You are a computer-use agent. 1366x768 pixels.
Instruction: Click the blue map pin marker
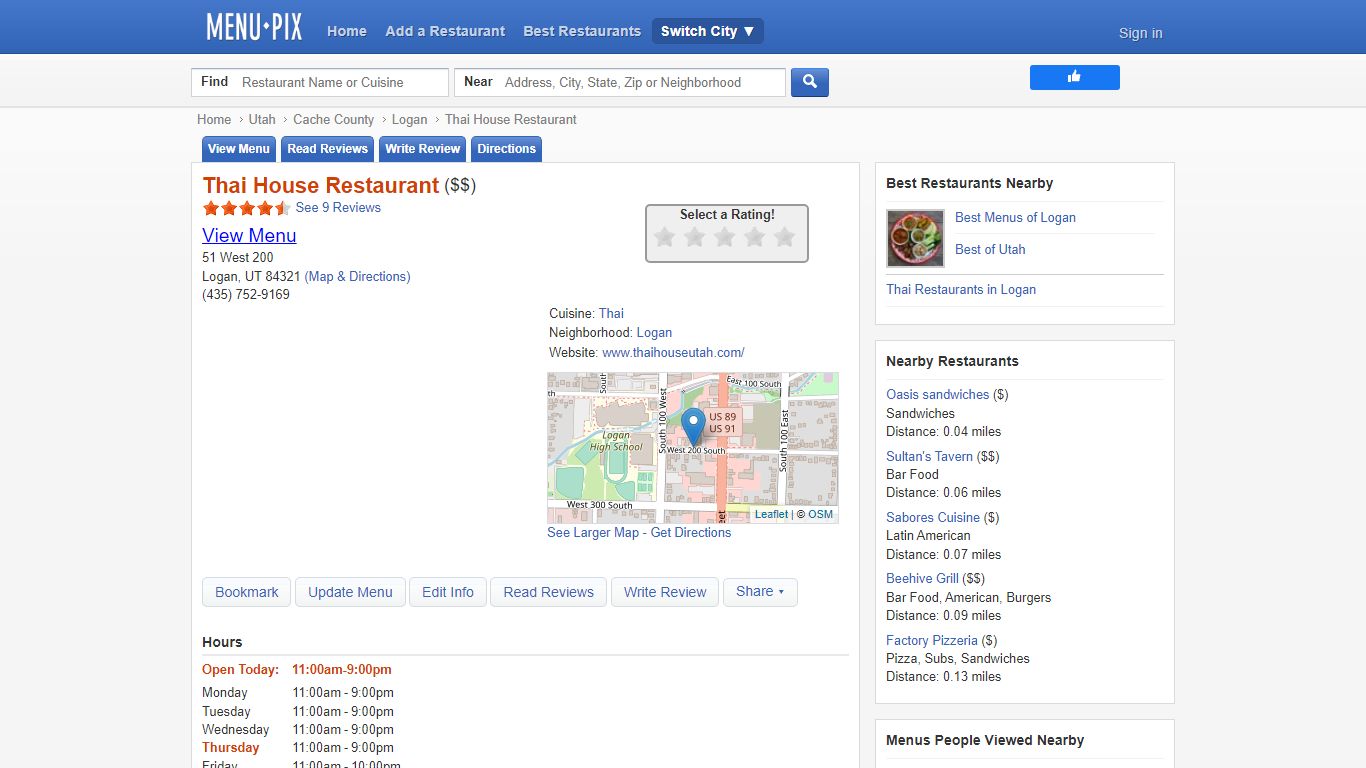(x=693, y=427)
